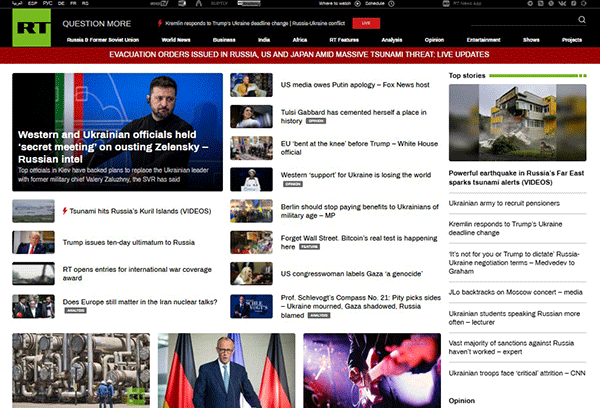Switch to DE language edition
The height and width of the screenshot is (408, 600).
coord(61,3)
